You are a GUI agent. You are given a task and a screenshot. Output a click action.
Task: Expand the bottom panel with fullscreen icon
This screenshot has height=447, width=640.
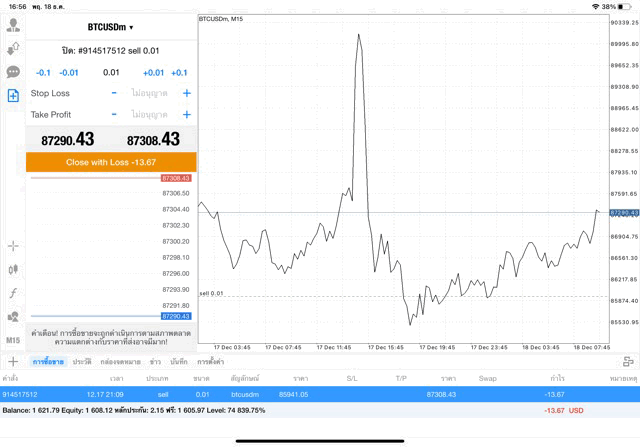pyautogui.click(x=627, y=361)
